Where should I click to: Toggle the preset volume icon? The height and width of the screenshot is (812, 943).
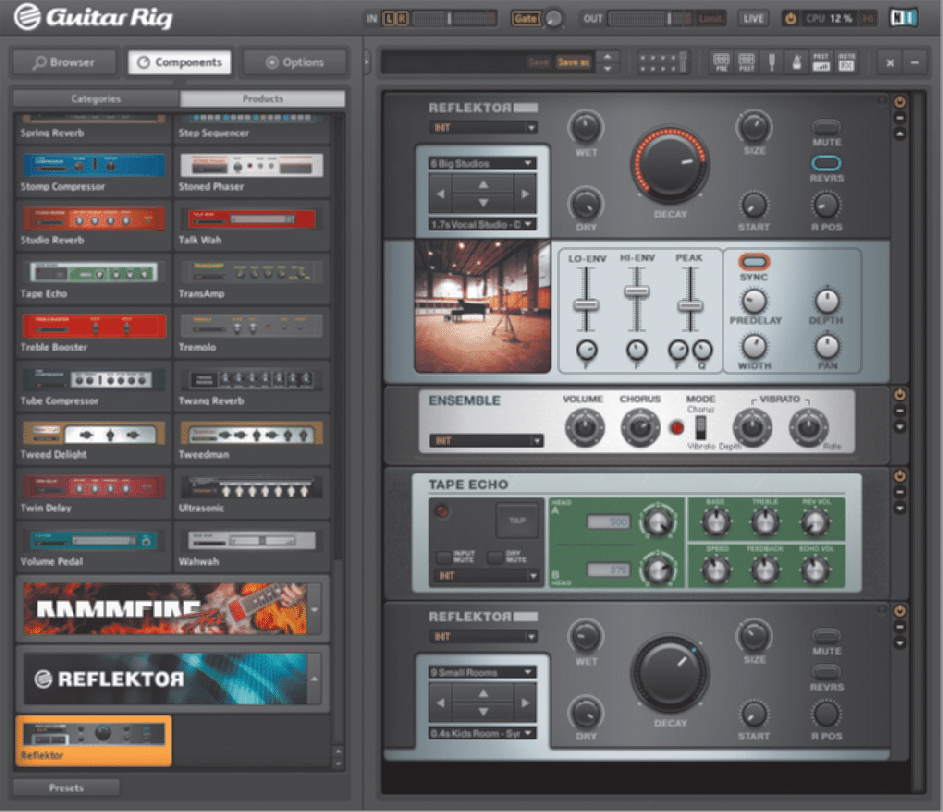click(x=821, y=61)
